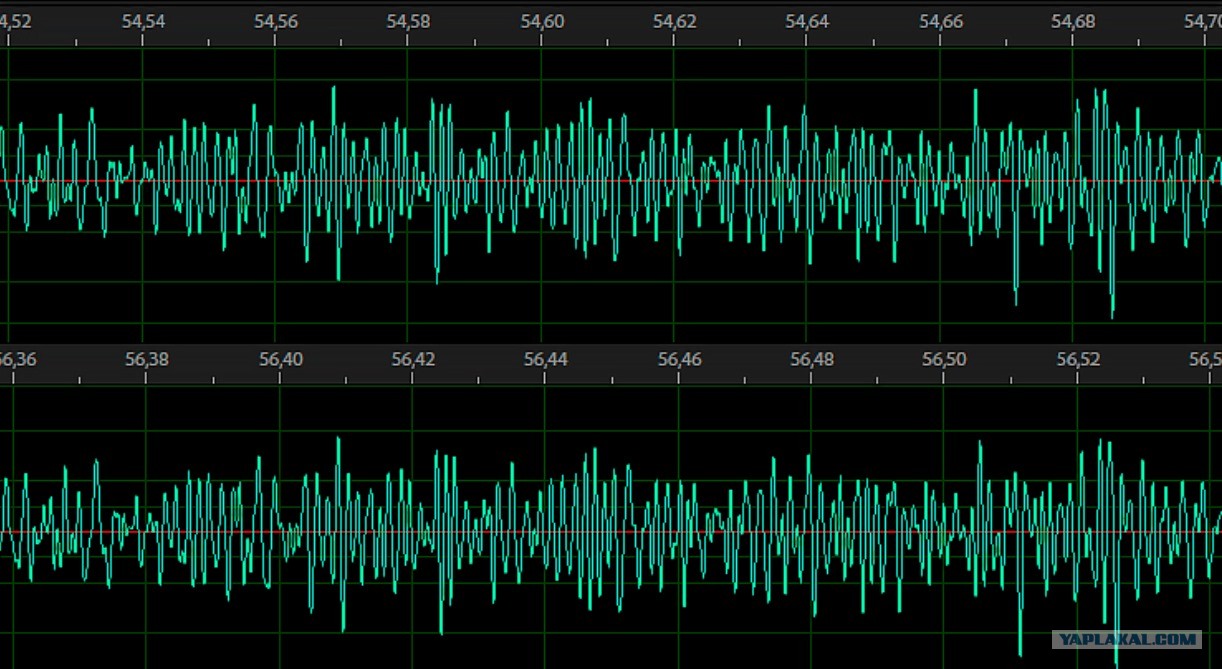This screenshot has width=1222, height=669.
Task: Click the 54,68 mark on upper time ruler
Action: point(1073,21)
